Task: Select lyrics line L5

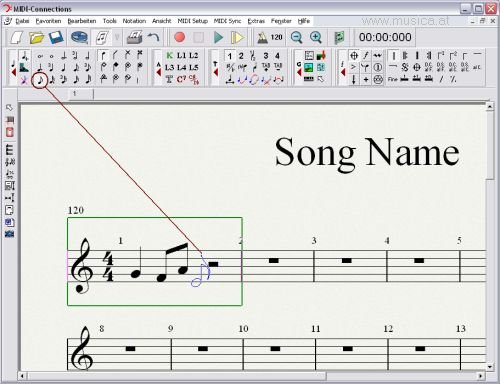Action: pos(194,67)
